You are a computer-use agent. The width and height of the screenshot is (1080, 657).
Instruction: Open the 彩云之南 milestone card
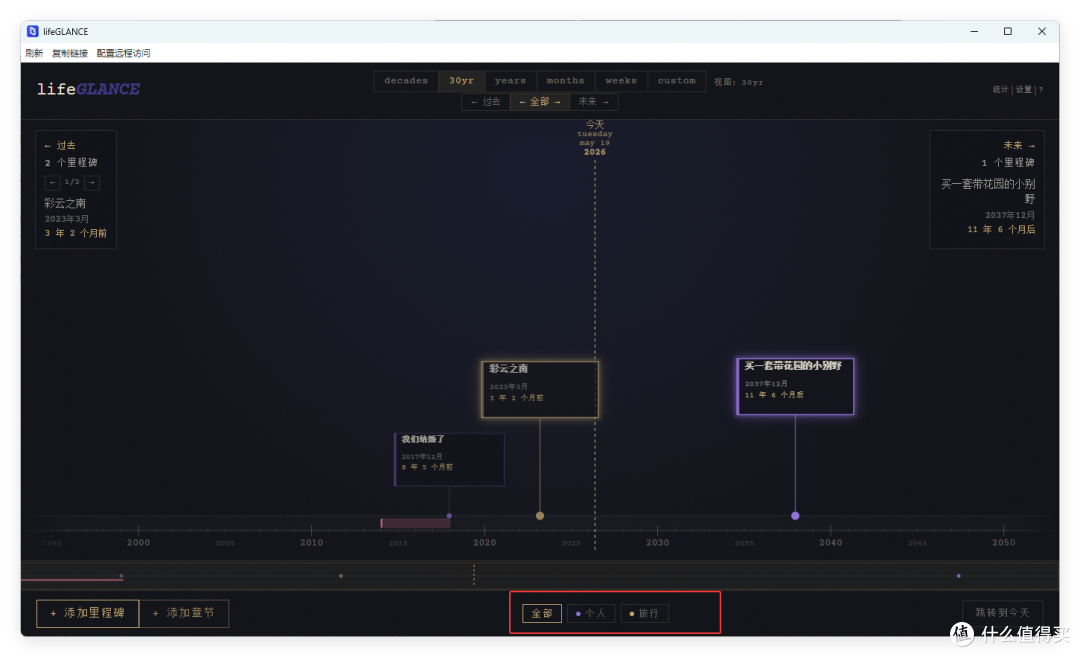540,389
